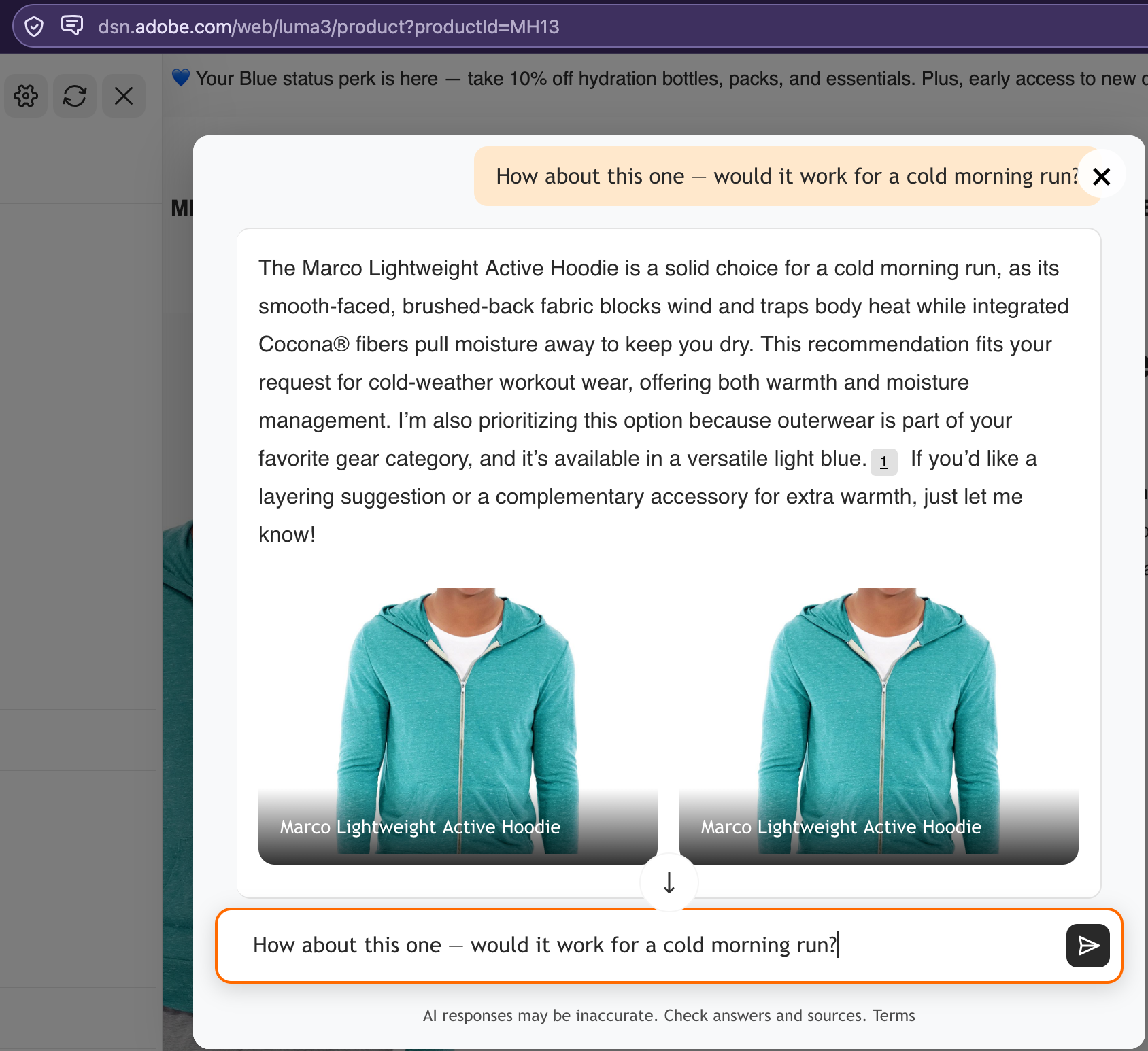This screenshot has height=1051, width=1148.
Task: Send the message with the arrow button
Action: coord(1087,945)
